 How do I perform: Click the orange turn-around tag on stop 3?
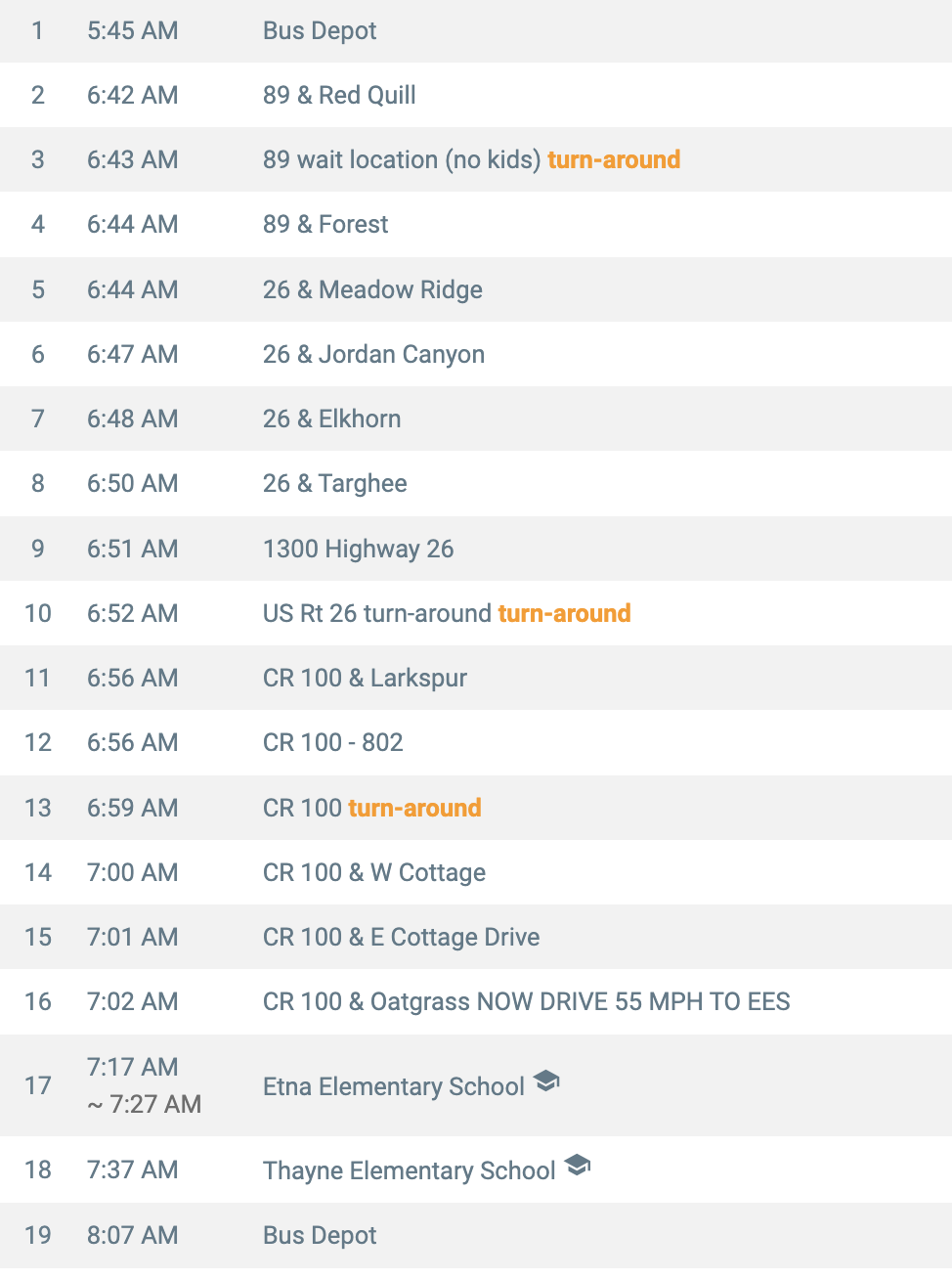pos(614,159)
